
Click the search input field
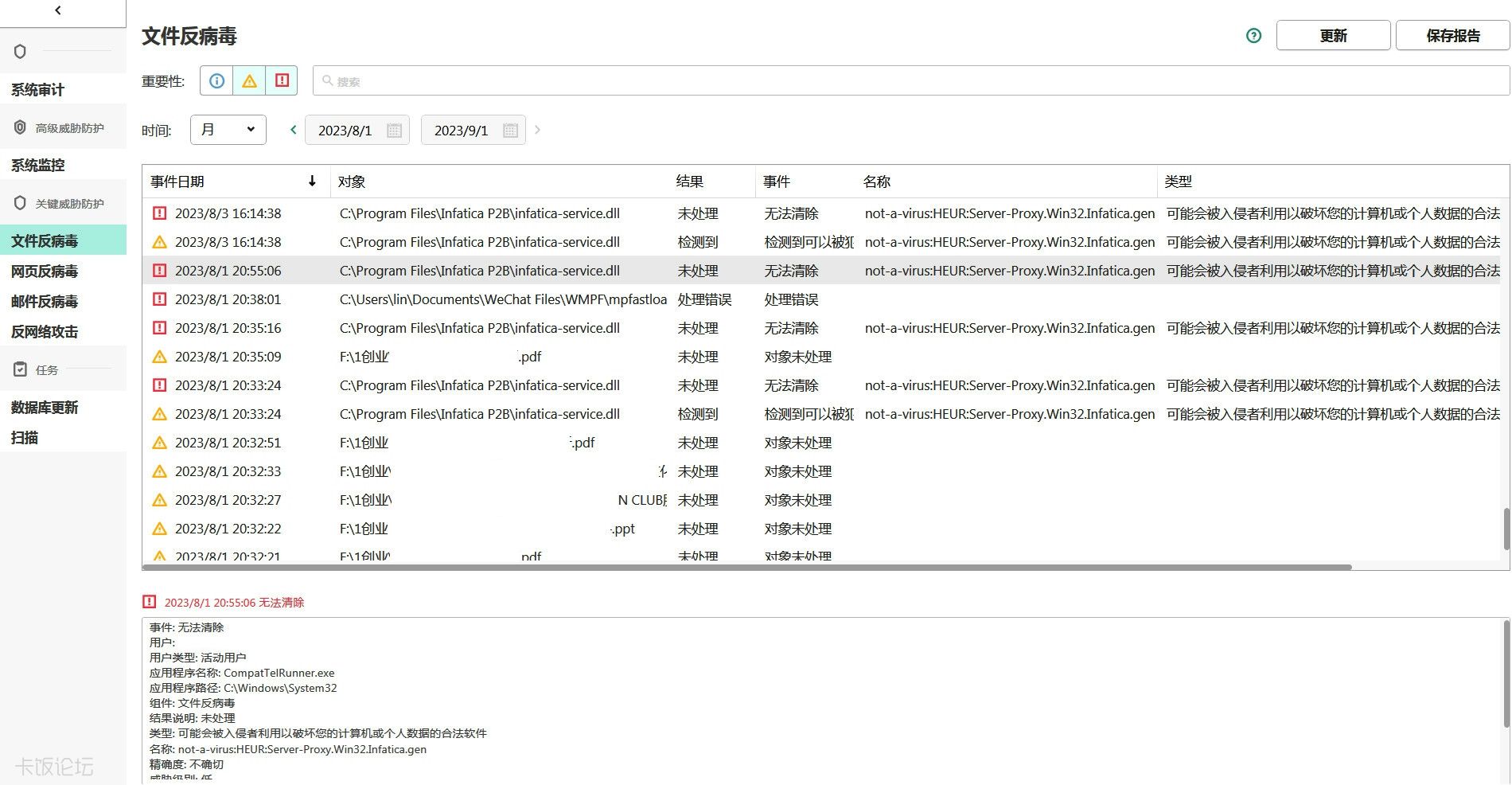[x=911, y=81]
